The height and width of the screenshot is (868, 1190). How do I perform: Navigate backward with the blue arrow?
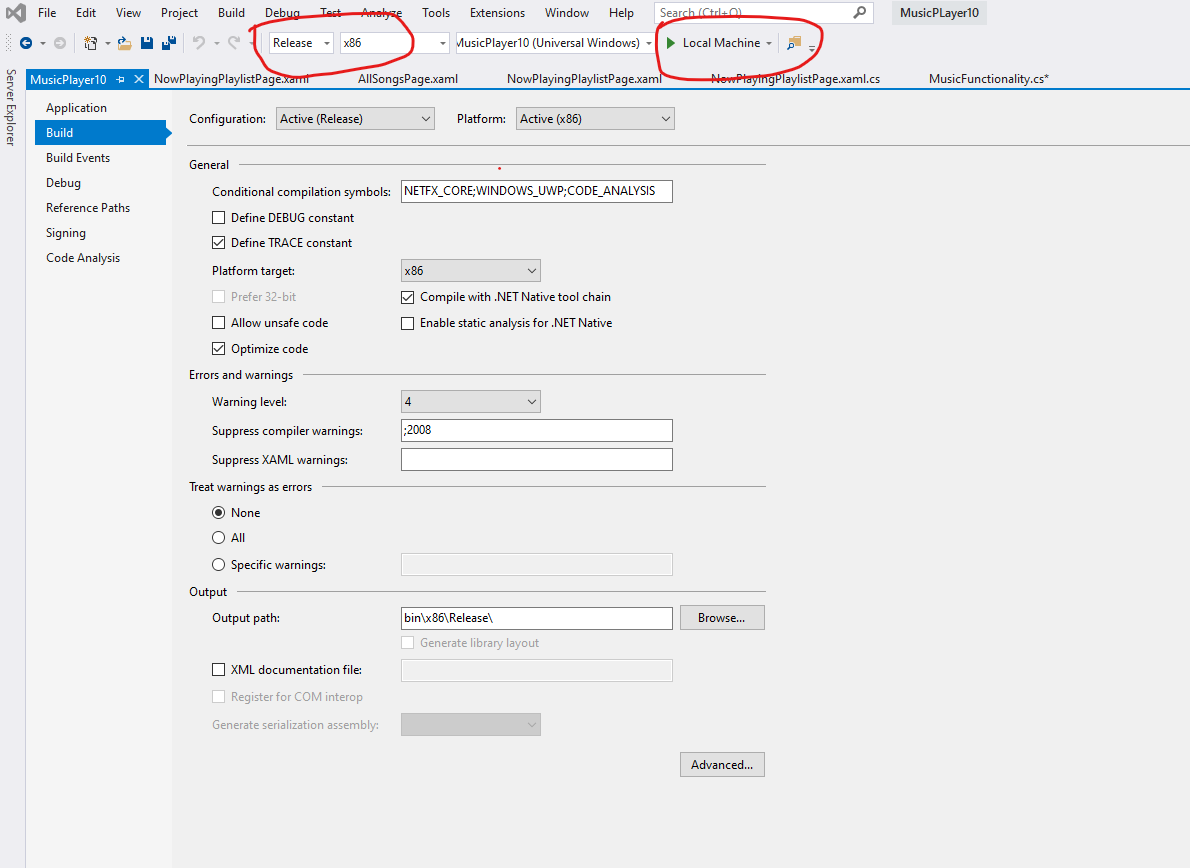click(x=26, y=43)
